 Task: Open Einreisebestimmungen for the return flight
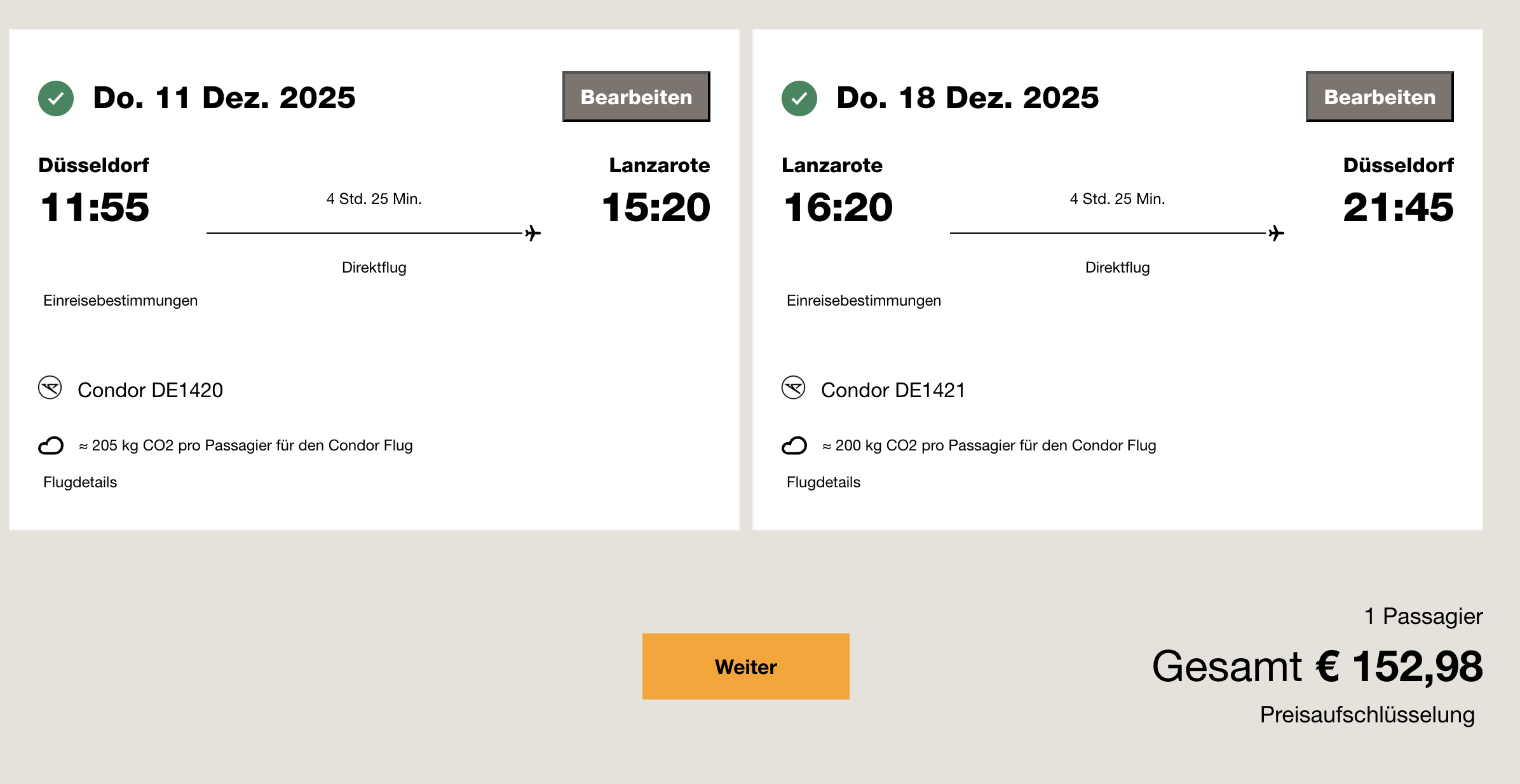(x=864, y=301)
